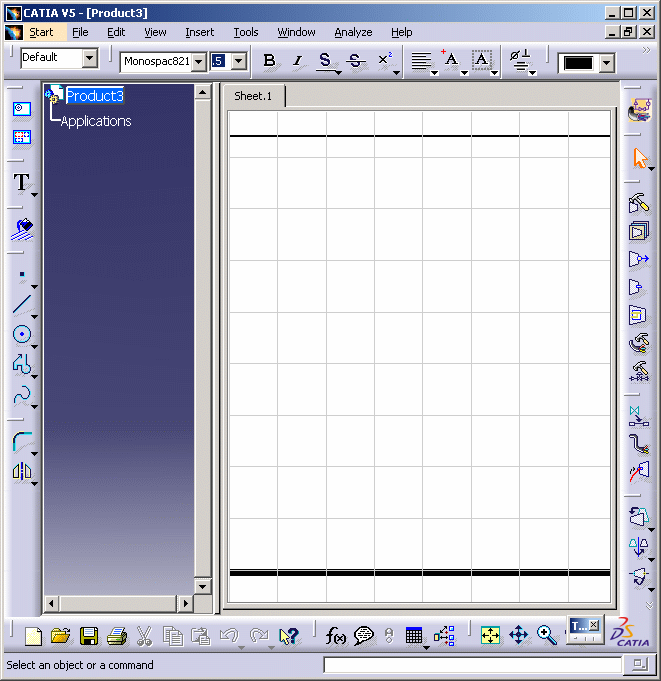Select the Line drawing tool
661x681 pixels.
[x=21, y=304]
